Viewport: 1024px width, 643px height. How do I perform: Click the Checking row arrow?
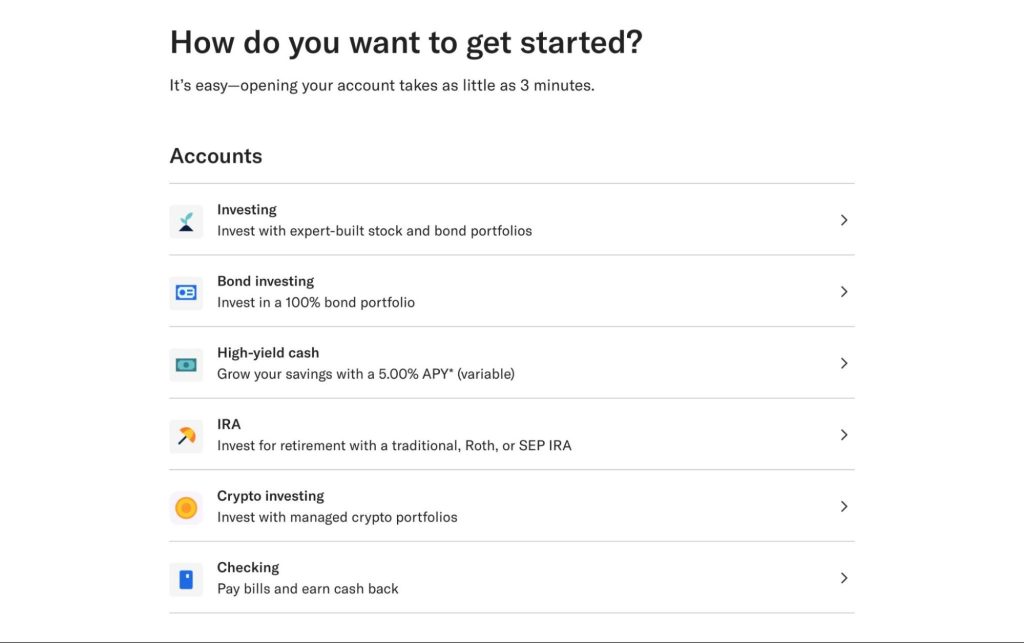(844, 578)
